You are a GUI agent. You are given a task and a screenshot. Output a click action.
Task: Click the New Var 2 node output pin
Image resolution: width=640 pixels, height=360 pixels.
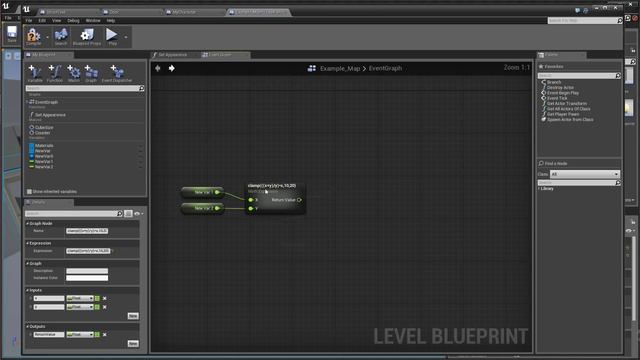pyautogui.click(x=217, y=208)
